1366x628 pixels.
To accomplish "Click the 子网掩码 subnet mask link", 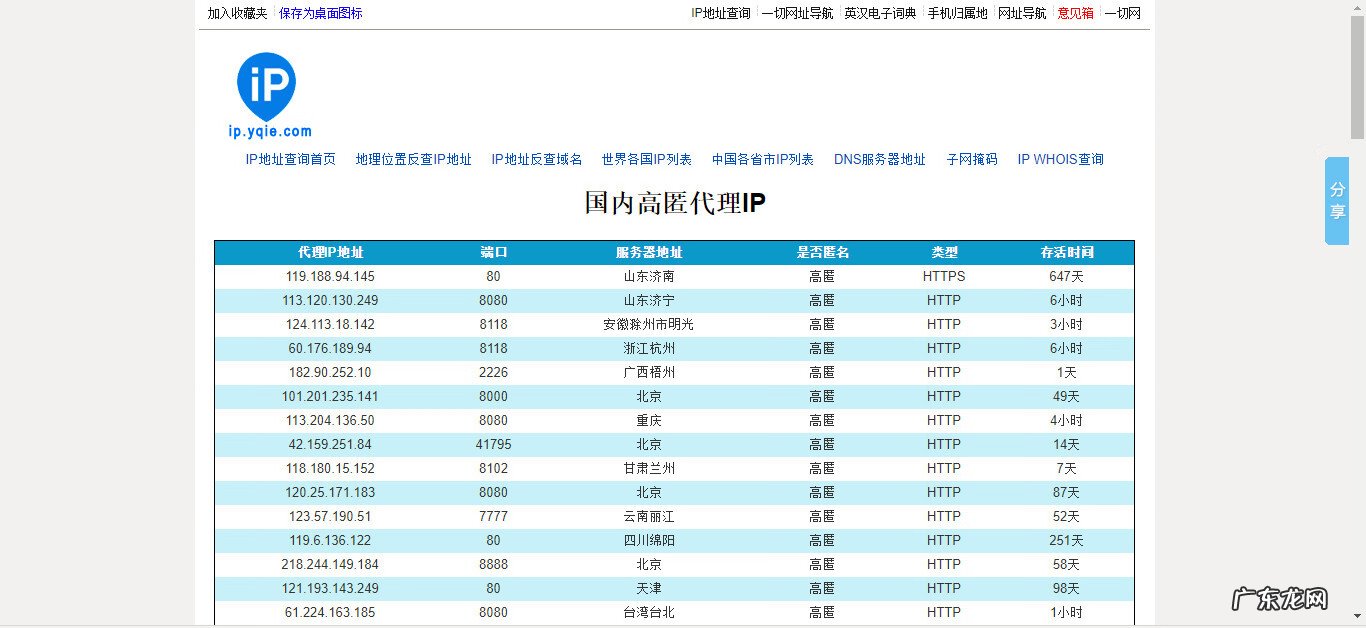I will (973, 159).
